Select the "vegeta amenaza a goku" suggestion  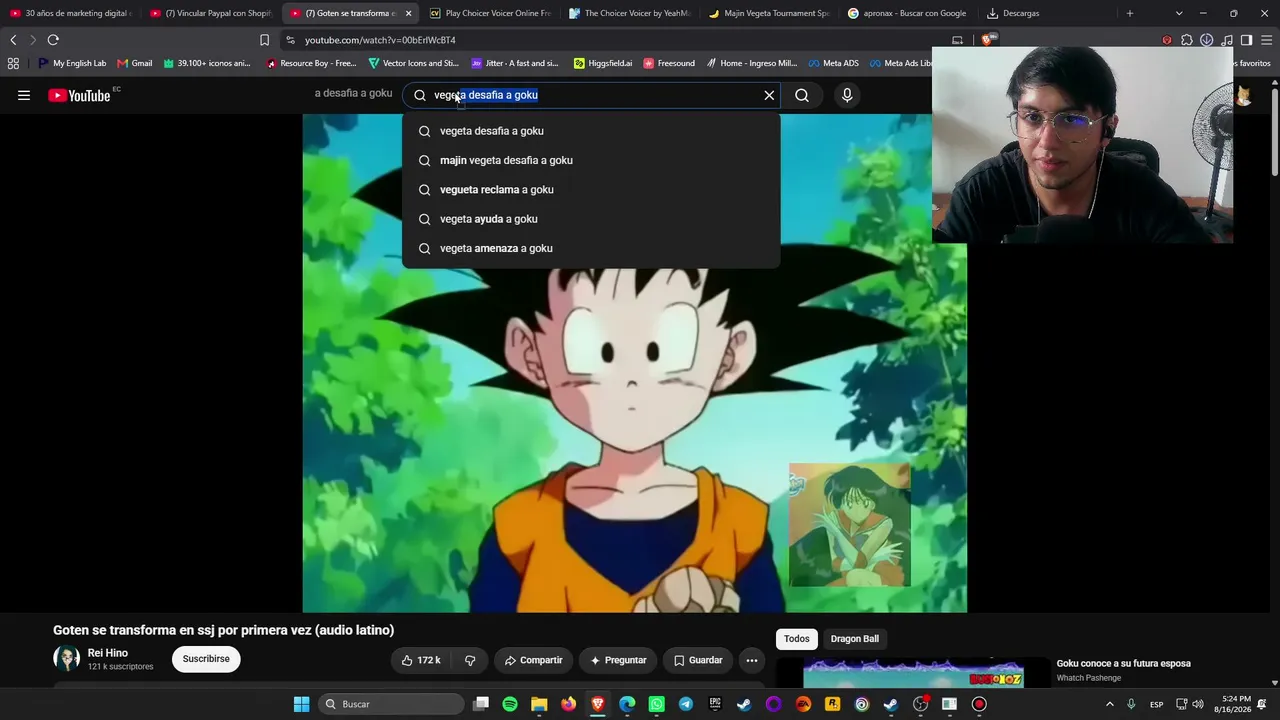[x=591, y=248]
